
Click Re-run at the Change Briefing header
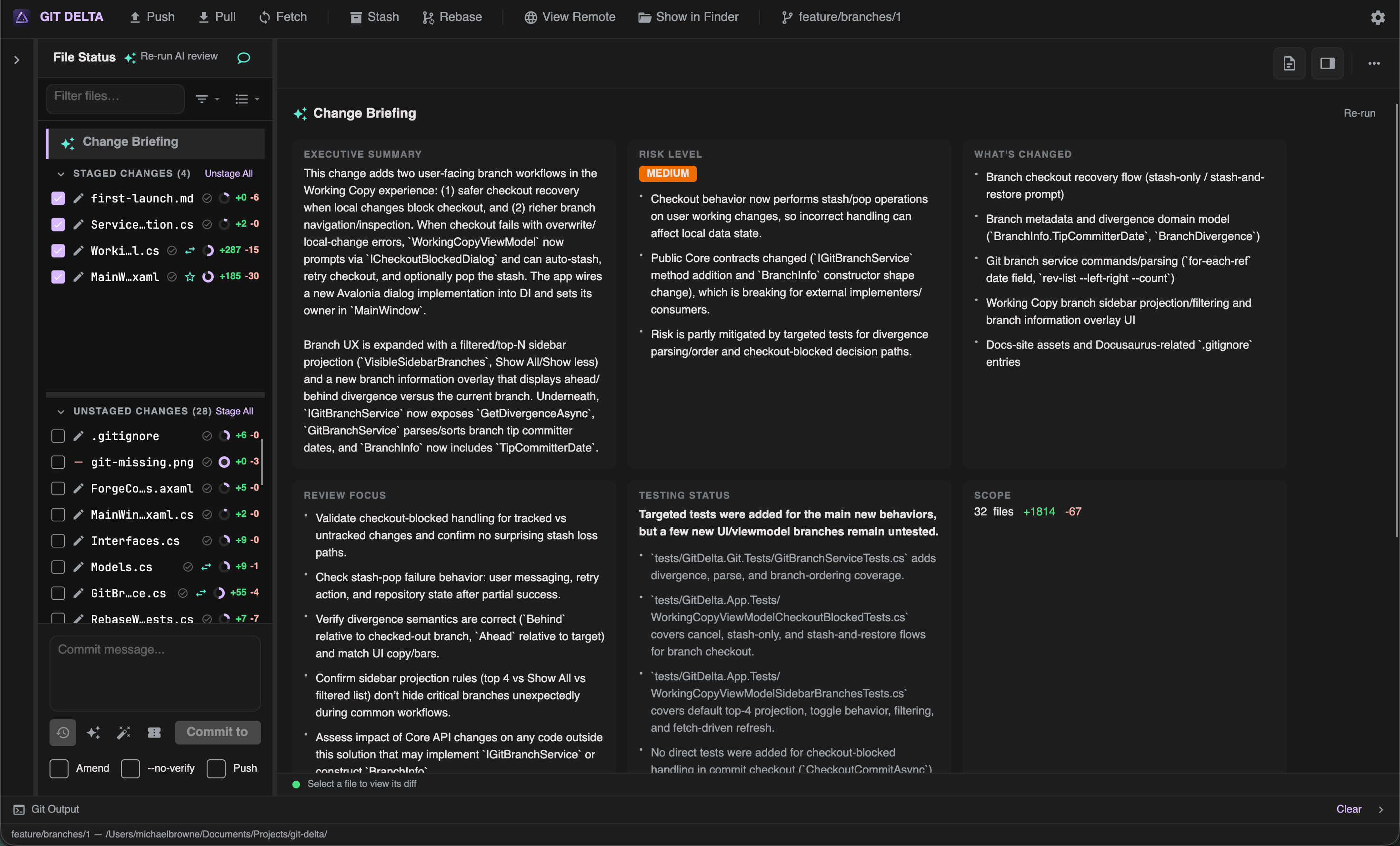(1359, 114)
